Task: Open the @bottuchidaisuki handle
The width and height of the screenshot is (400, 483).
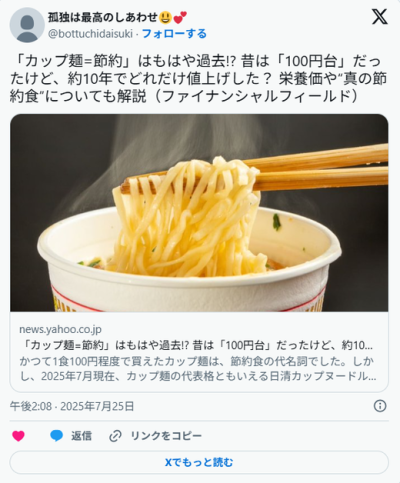Action: pos(91,34)
